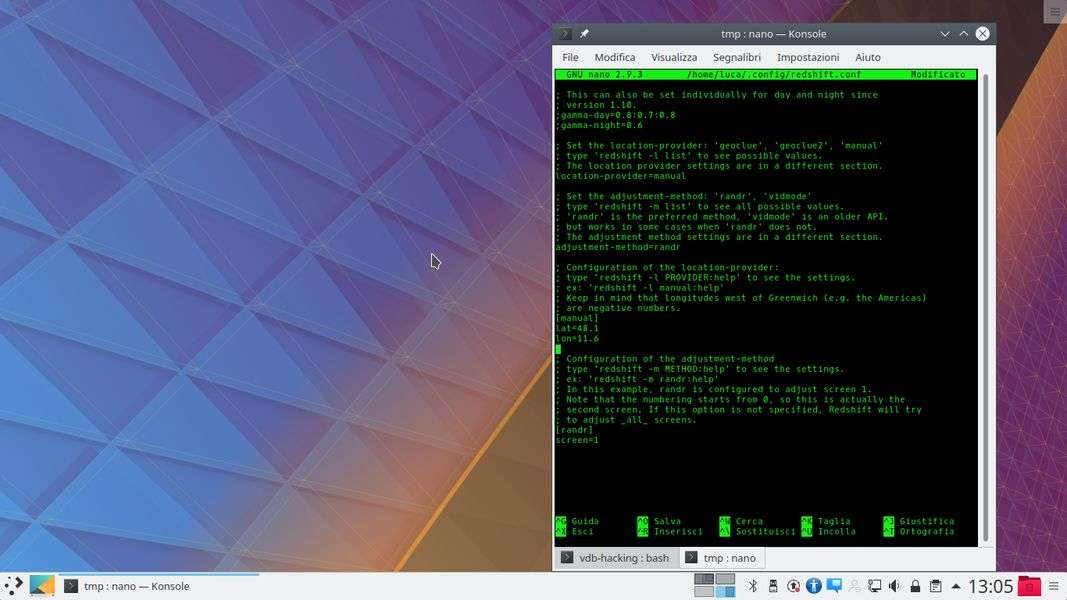Click the Konsole vertical scrollbar

pos(987,300)
